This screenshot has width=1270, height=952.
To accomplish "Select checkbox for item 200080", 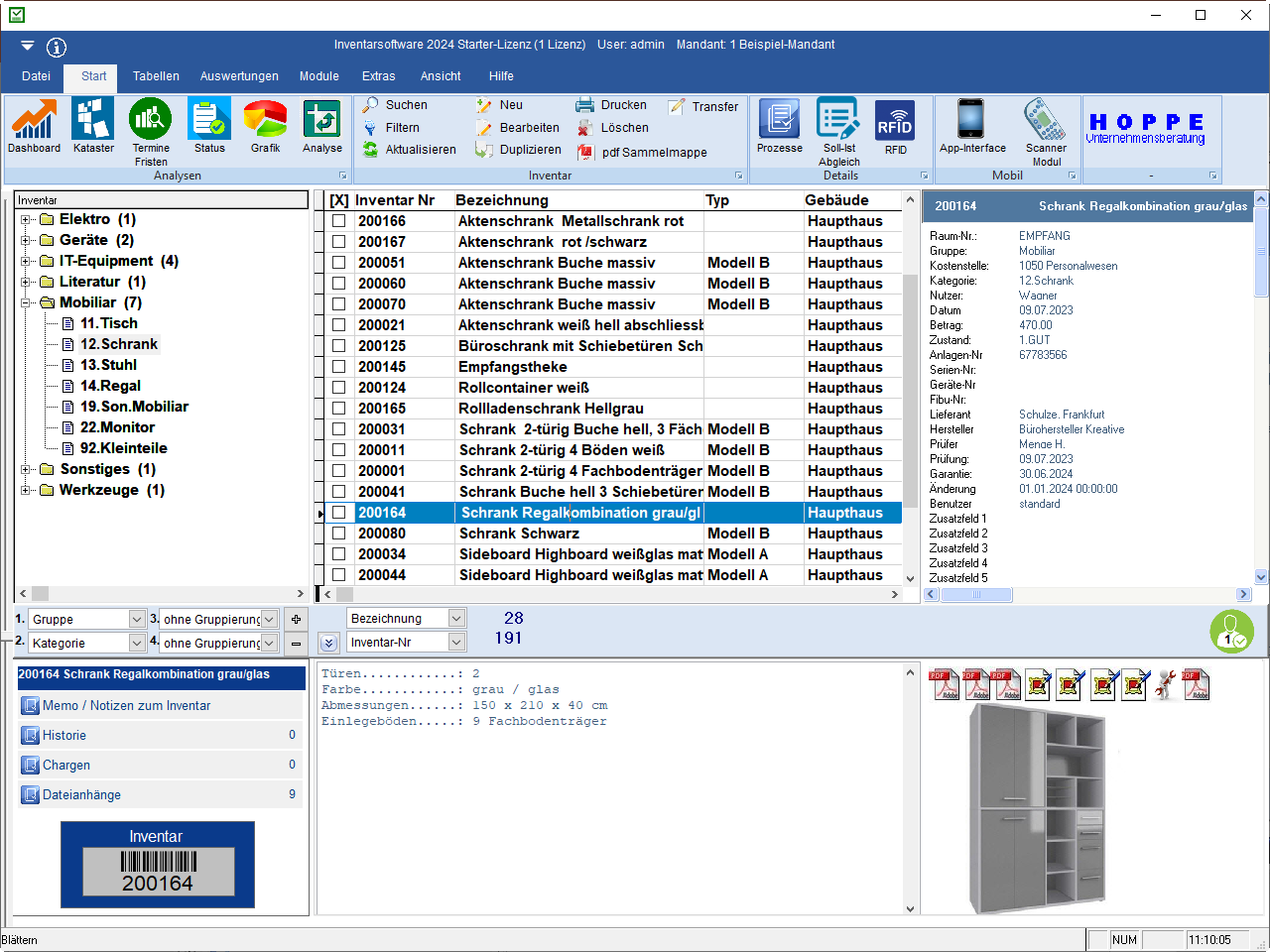I will (338, 534).
